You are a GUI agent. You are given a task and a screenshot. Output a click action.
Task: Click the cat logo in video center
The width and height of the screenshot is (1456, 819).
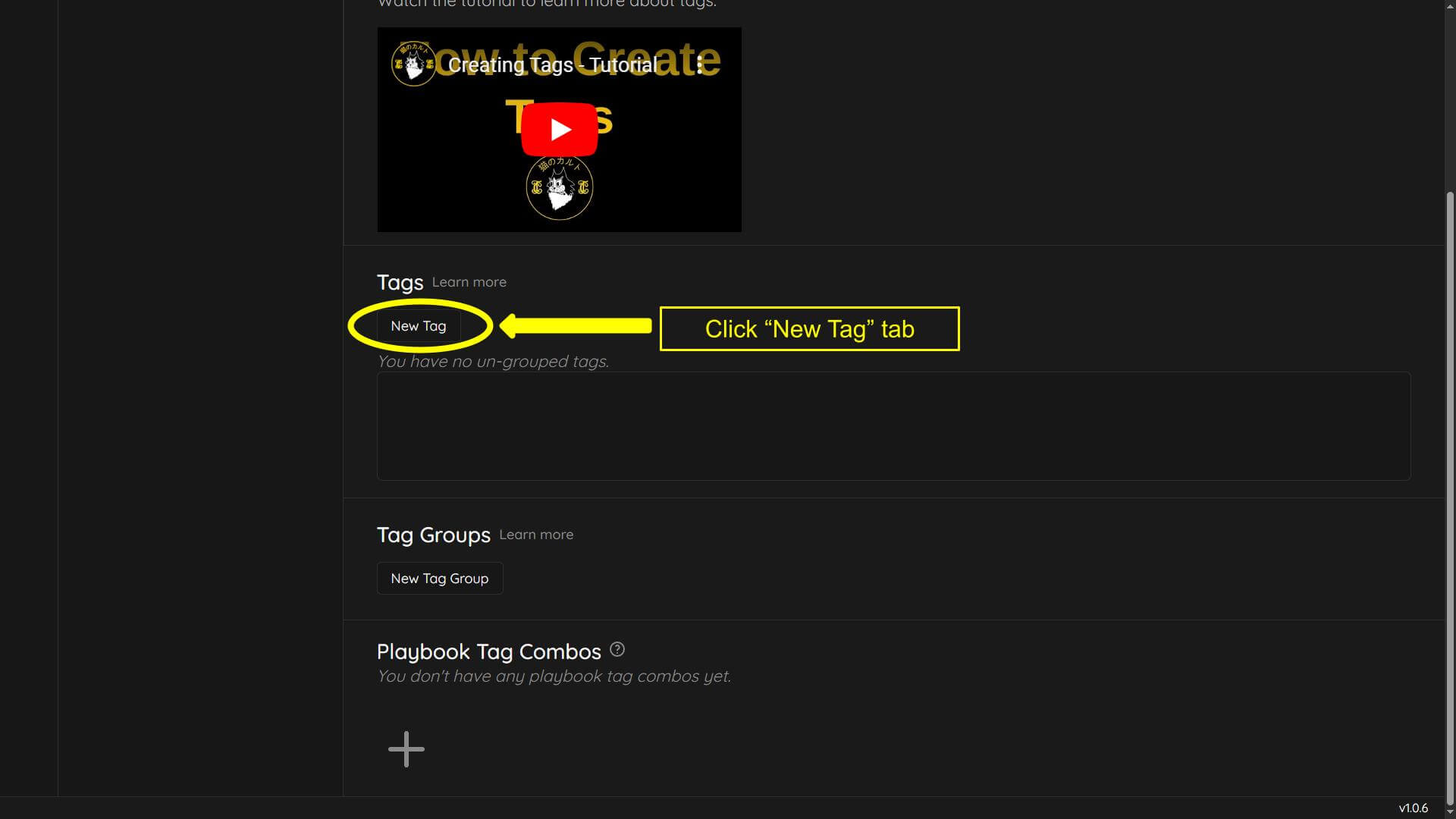560,187
